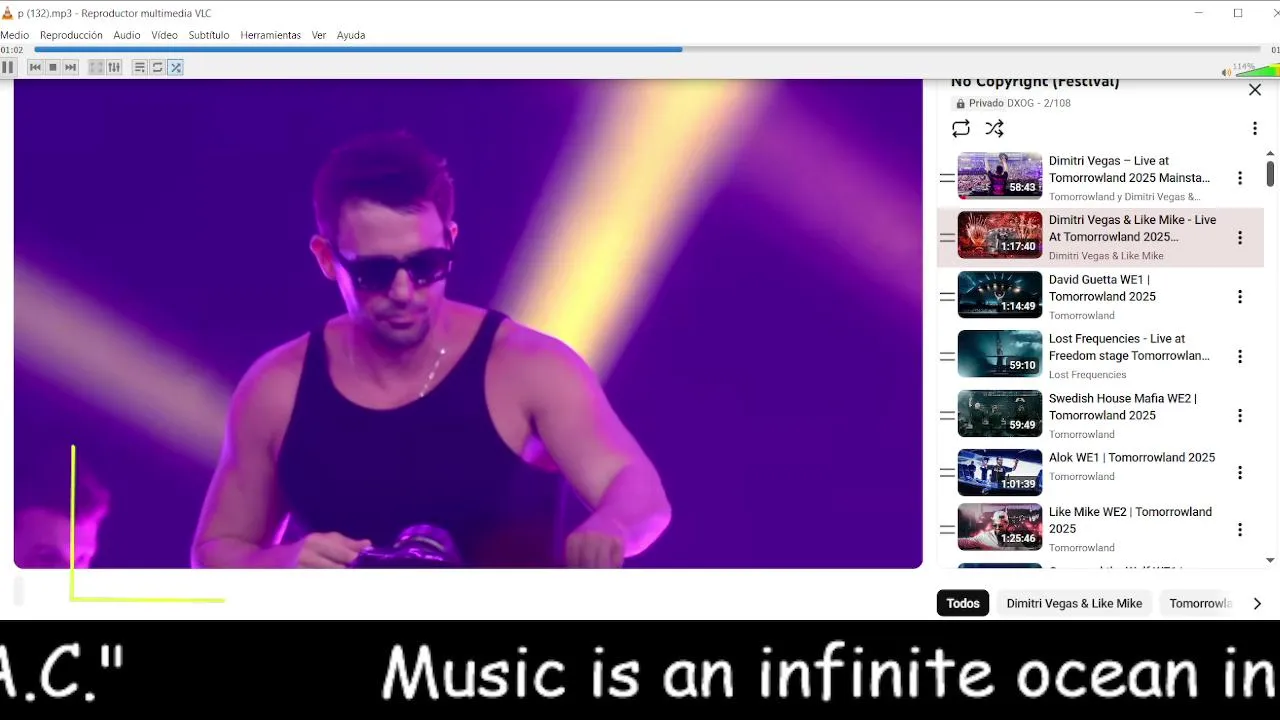Open options for David Guetta WE1 video

tap(1240, 297)
